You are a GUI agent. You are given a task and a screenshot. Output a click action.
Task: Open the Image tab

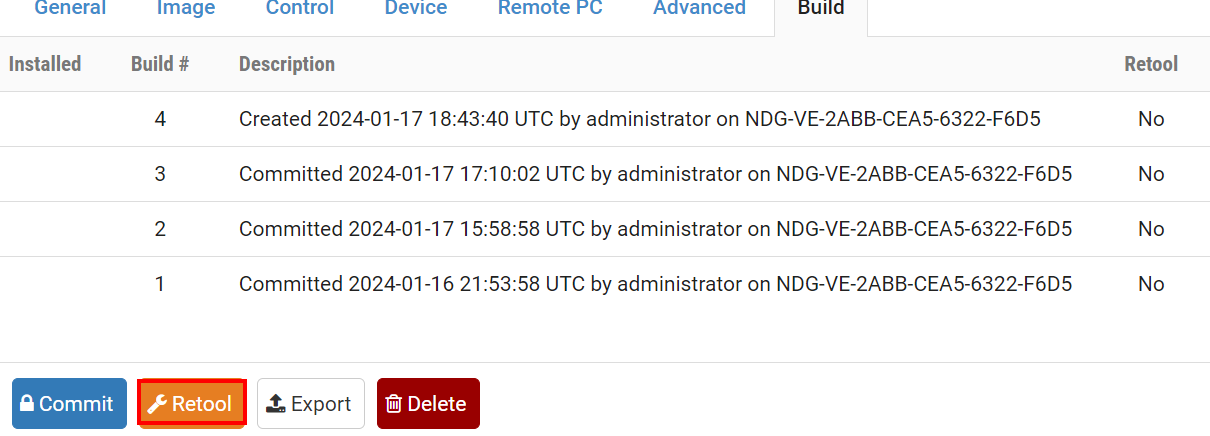click(186, 9)
